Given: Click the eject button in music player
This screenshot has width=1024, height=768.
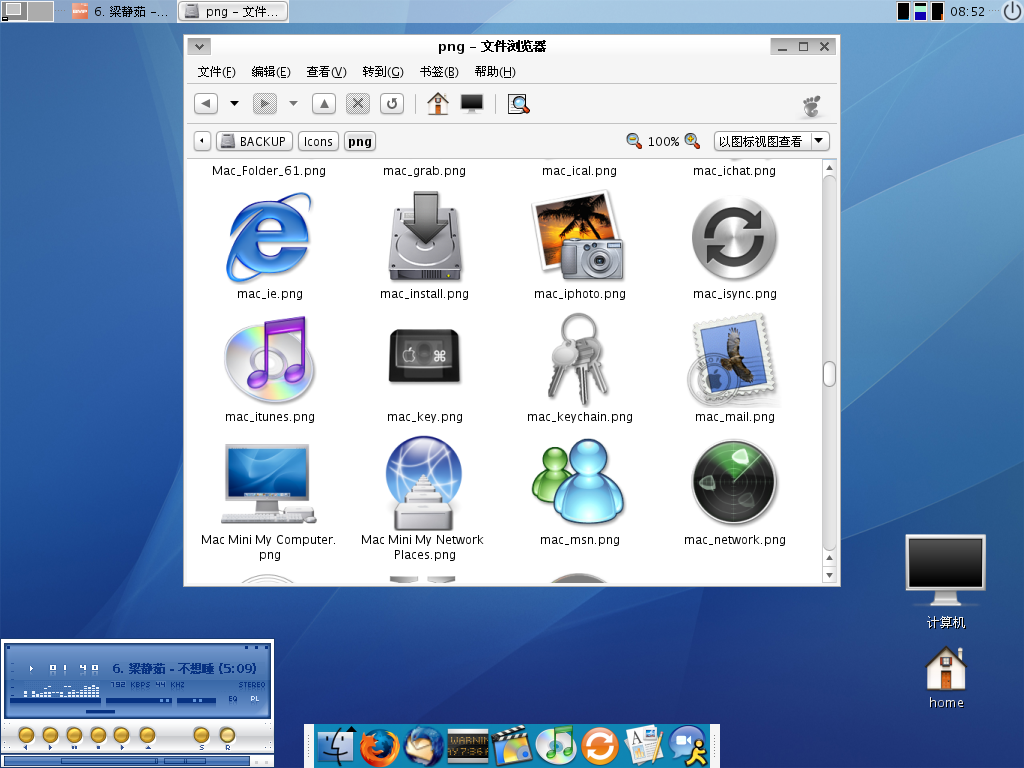Looking at the screenshot, I should (148, 736).
